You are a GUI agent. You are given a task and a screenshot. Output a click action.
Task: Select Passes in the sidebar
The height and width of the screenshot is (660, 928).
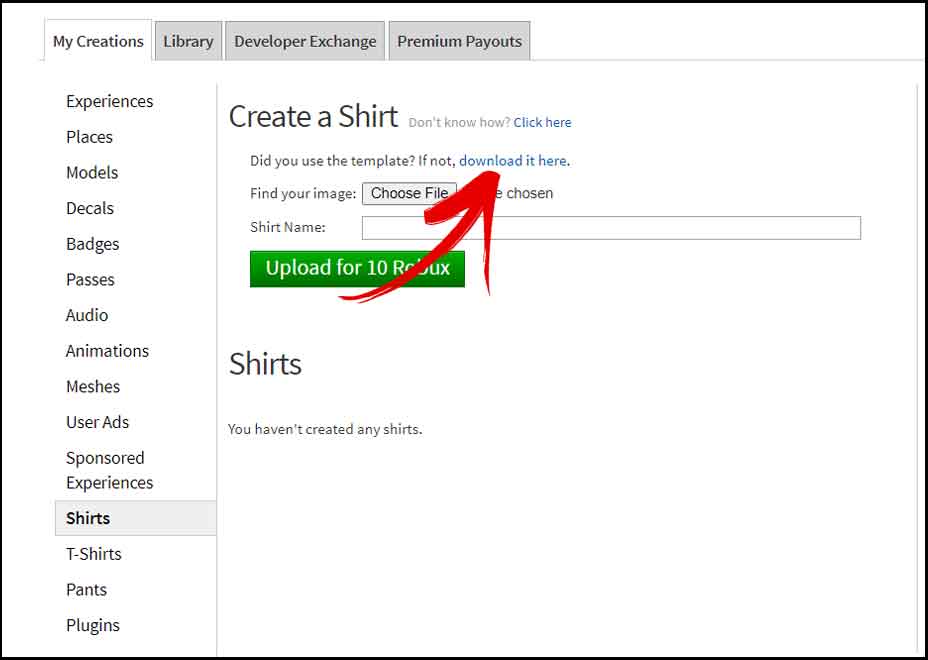[90, 280]
